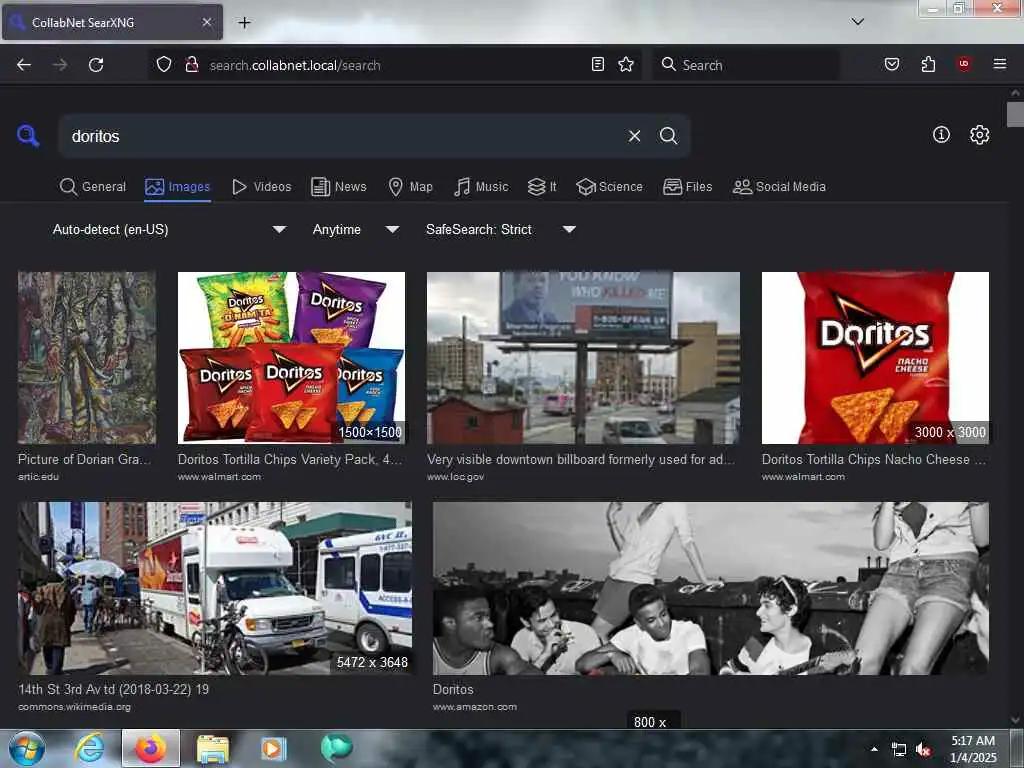
Task: Open Picture of Dorian Gray thumbnail
Action: [x=87, y=358]
